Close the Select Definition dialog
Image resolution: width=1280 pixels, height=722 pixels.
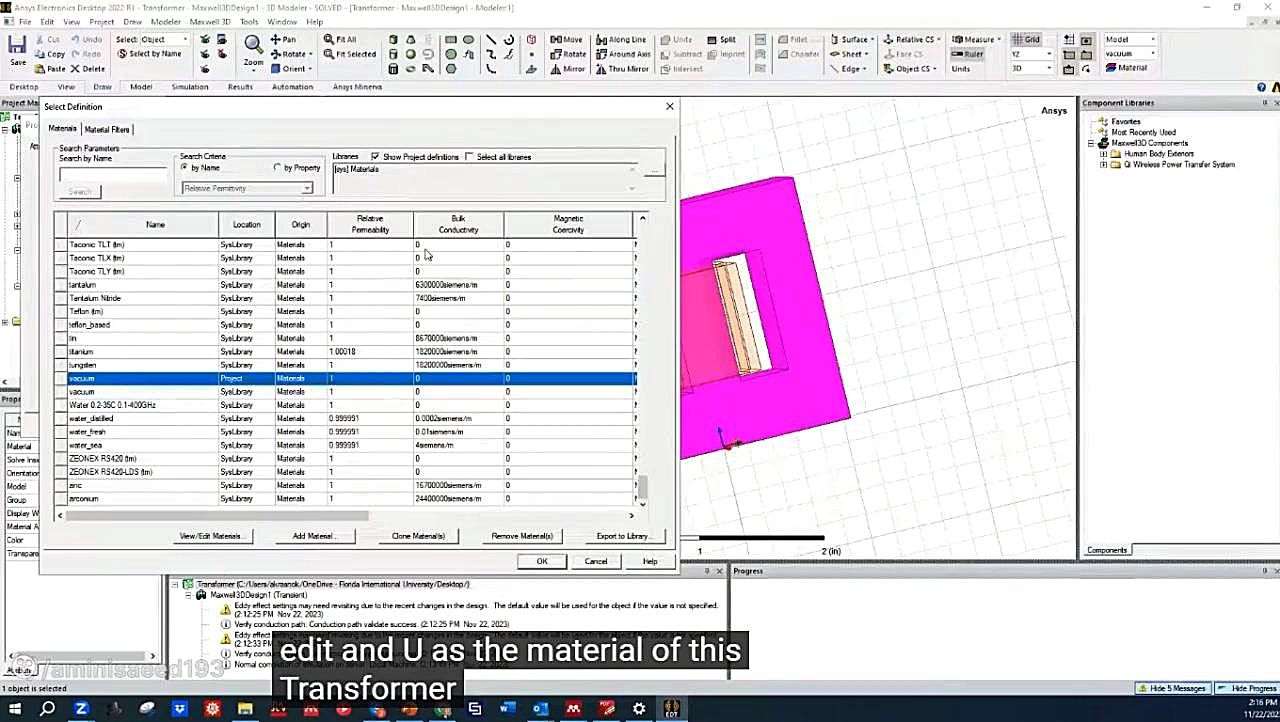coord(669,106)
